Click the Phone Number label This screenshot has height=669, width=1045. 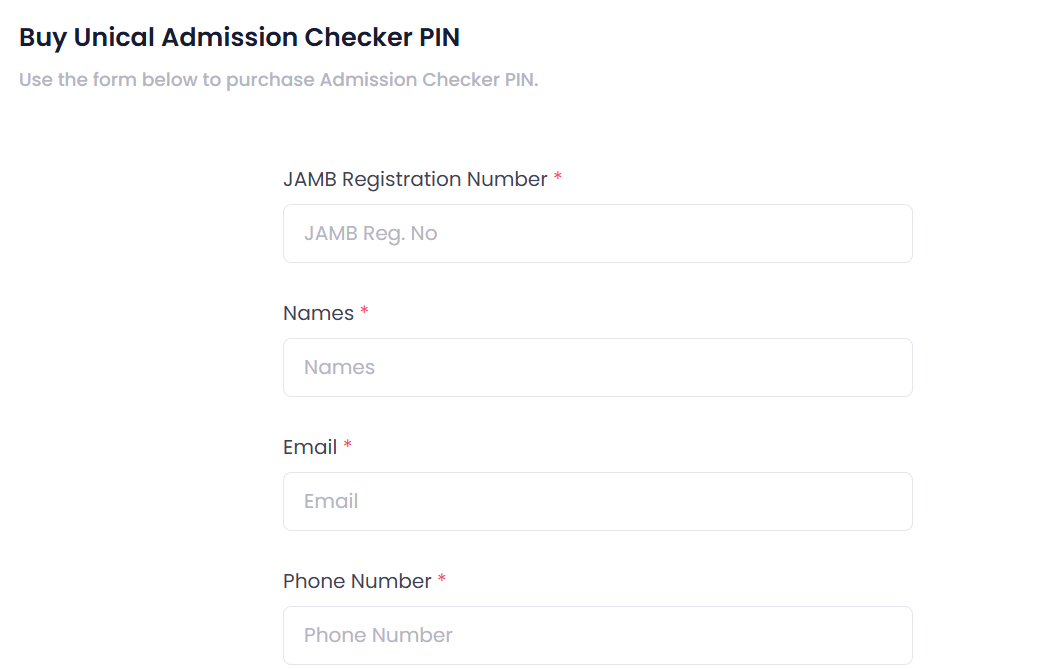(358, 581)
